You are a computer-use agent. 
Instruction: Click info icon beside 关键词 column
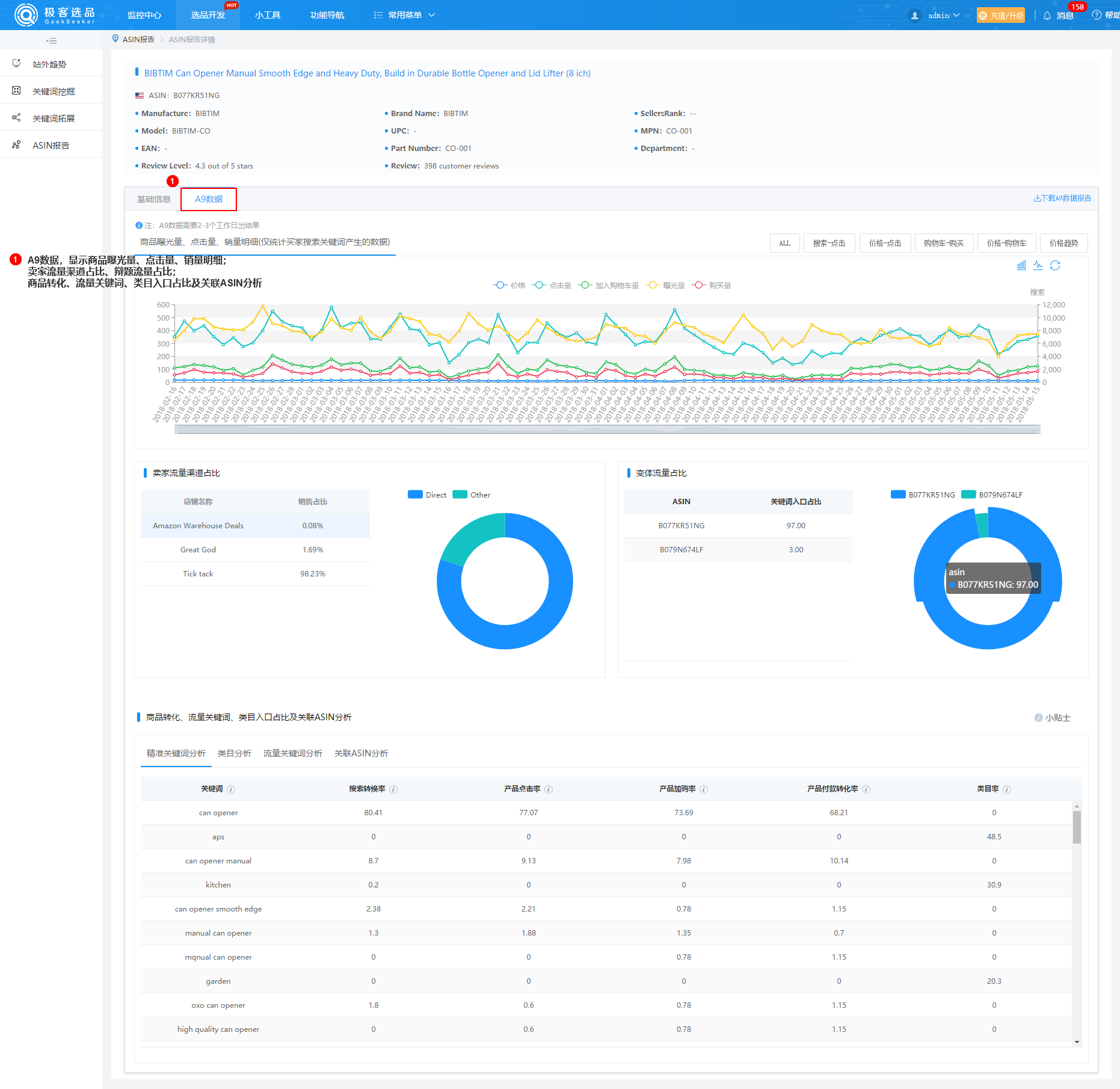click(x=231, y=789)
